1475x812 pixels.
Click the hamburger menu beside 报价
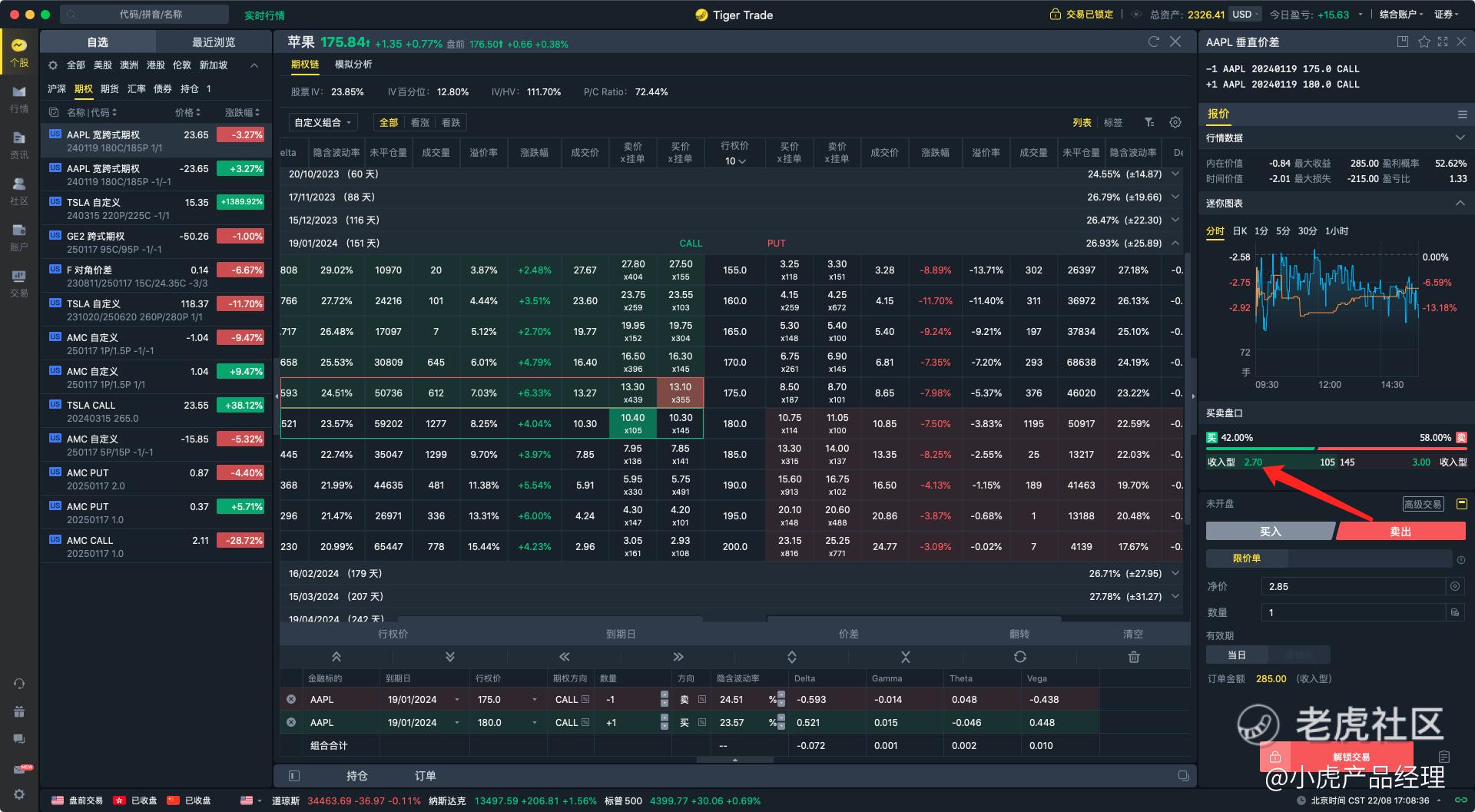pos(1463,114)
